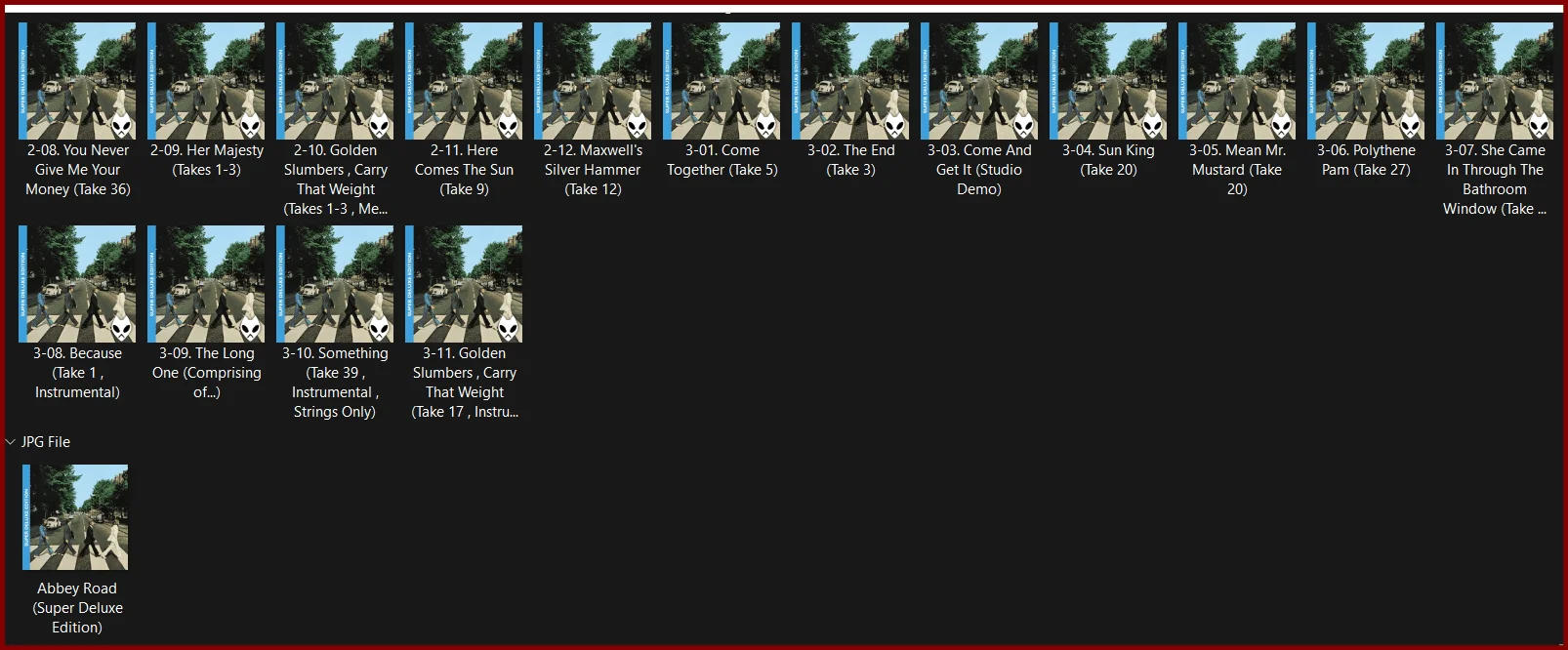Image resolution: width=1568 pixels, height=650 pixels.
Task: Click the JPG File group header label
Action: (46, 442)
